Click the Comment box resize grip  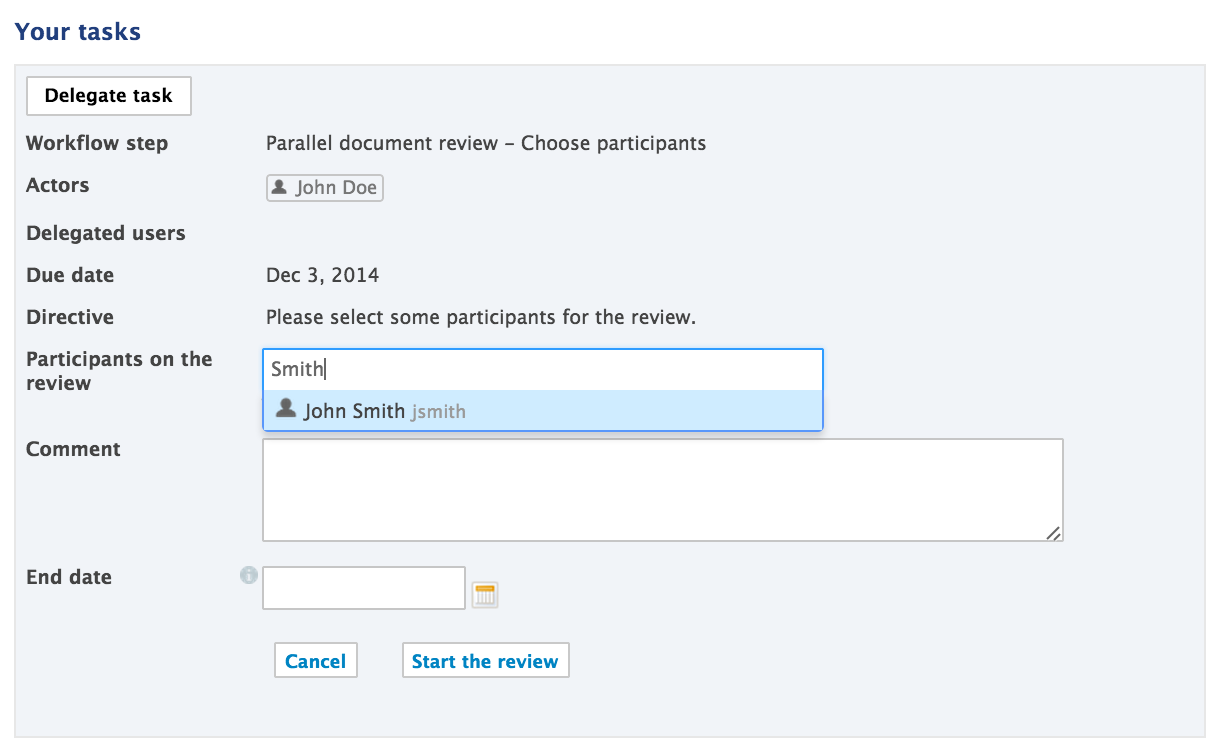(x=1053, y=533)
